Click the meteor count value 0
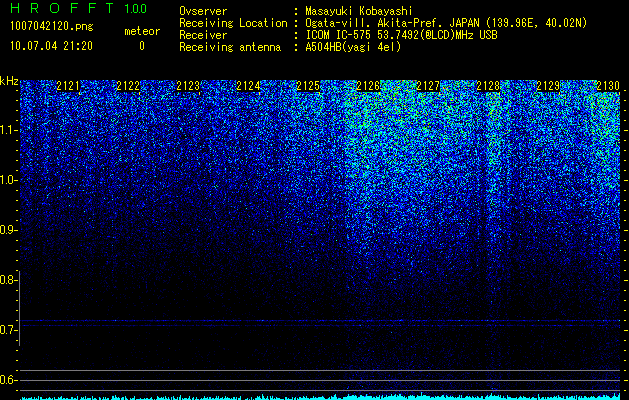Image resolution: width=629 pixels, height=400 pixels. (x=142, y=46)
